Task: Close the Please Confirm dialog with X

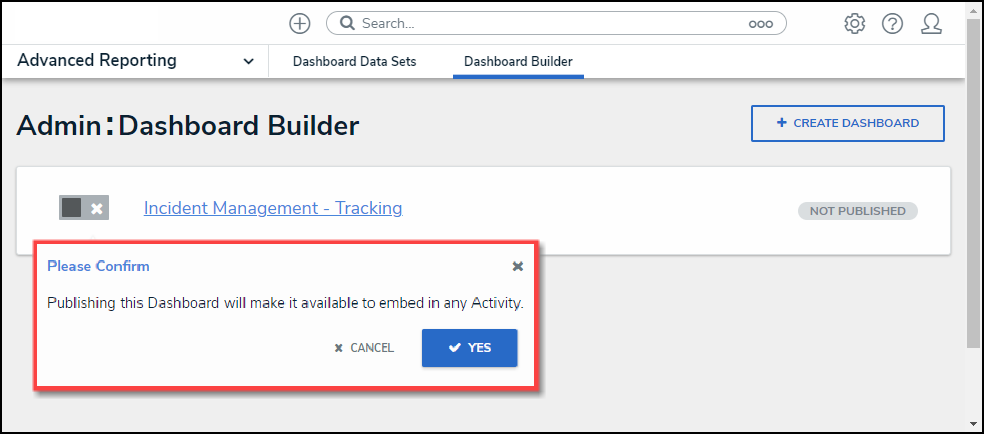Action: [518, 266]
